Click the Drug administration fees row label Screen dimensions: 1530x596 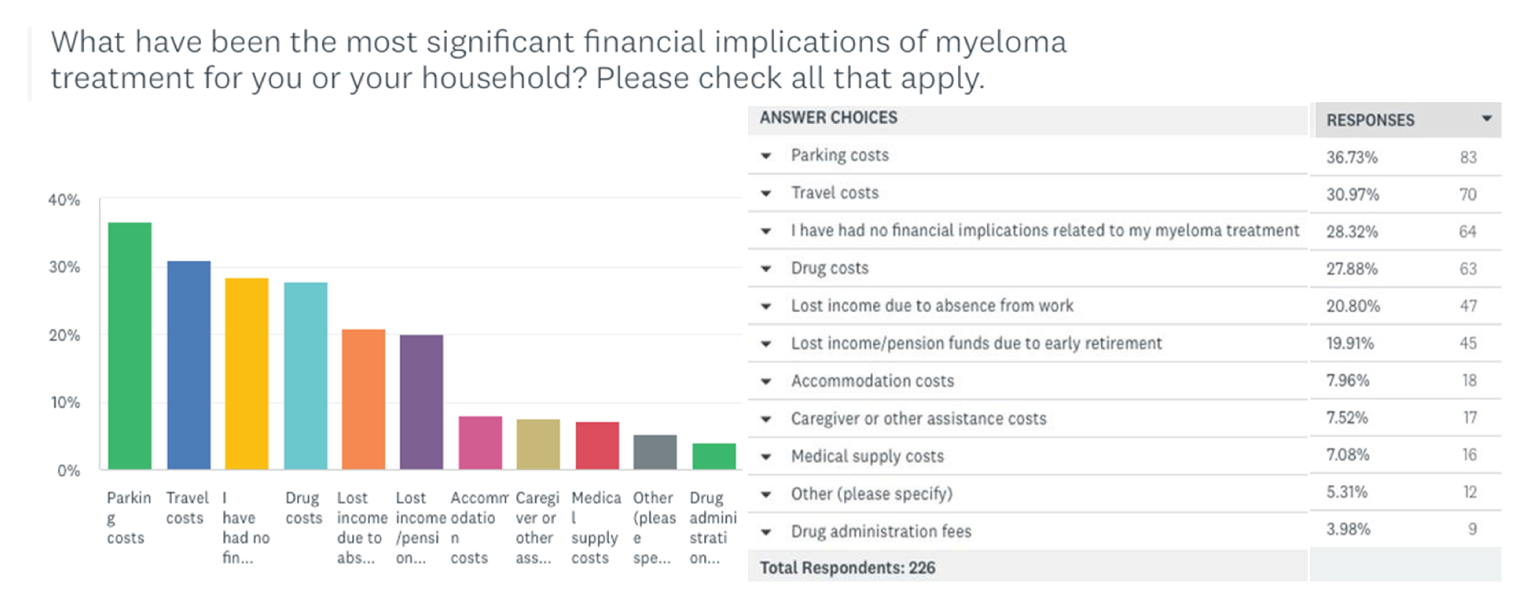click(x=881, y=531)
